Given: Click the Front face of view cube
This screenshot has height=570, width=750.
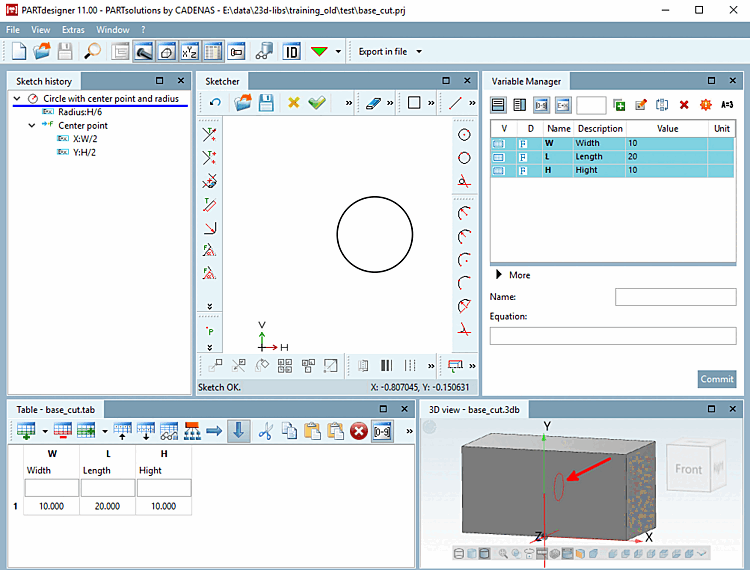Looking at the screenshot, I should coord(689,468).
